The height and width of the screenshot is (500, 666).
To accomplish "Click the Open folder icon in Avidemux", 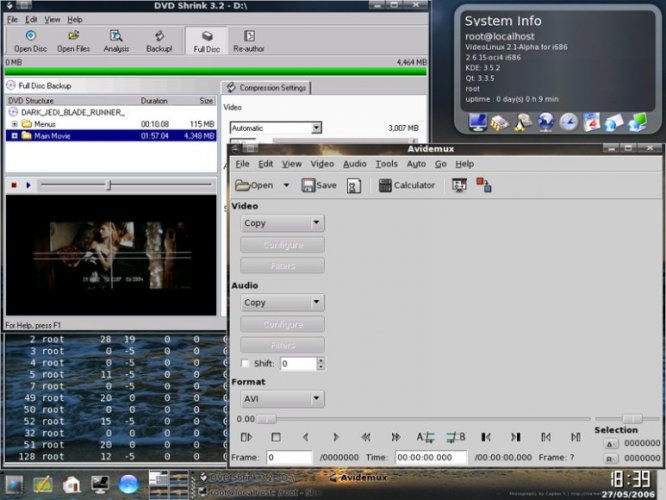I will 254,185.
